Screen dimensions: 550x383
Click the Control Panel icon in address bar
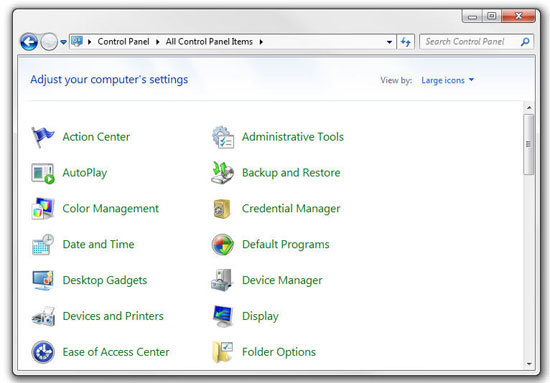pos(77,42)
